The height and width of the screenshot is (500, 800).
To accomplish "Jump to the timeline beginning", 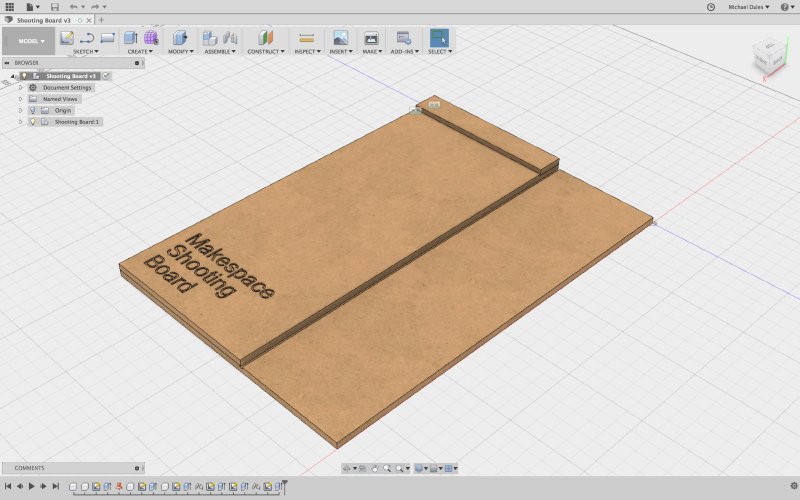I will pos(8,486).
